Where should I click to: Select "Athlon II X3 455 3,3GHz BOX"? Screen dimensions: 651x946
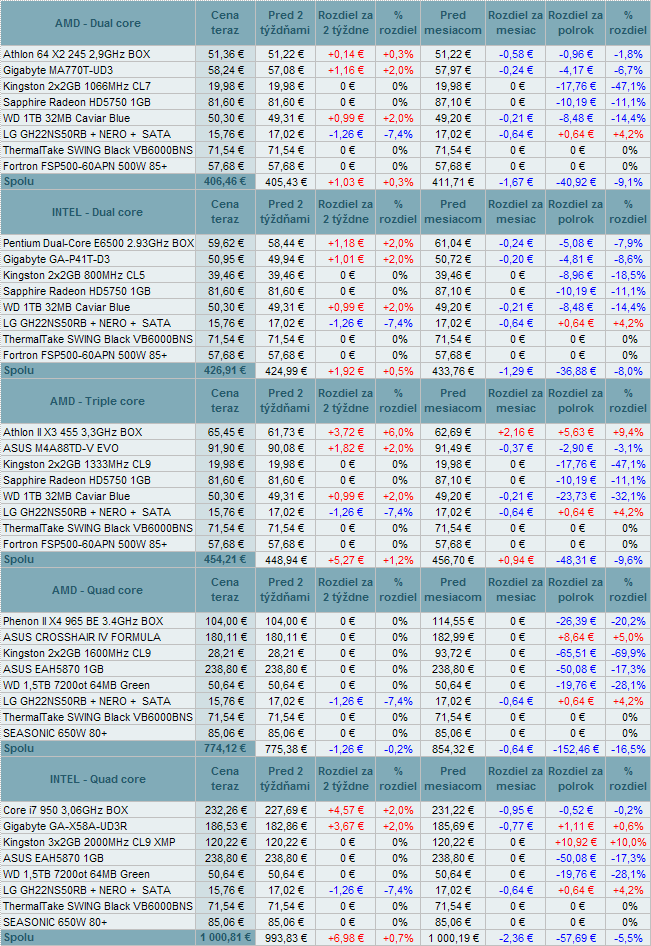click(x=72, y=432)
